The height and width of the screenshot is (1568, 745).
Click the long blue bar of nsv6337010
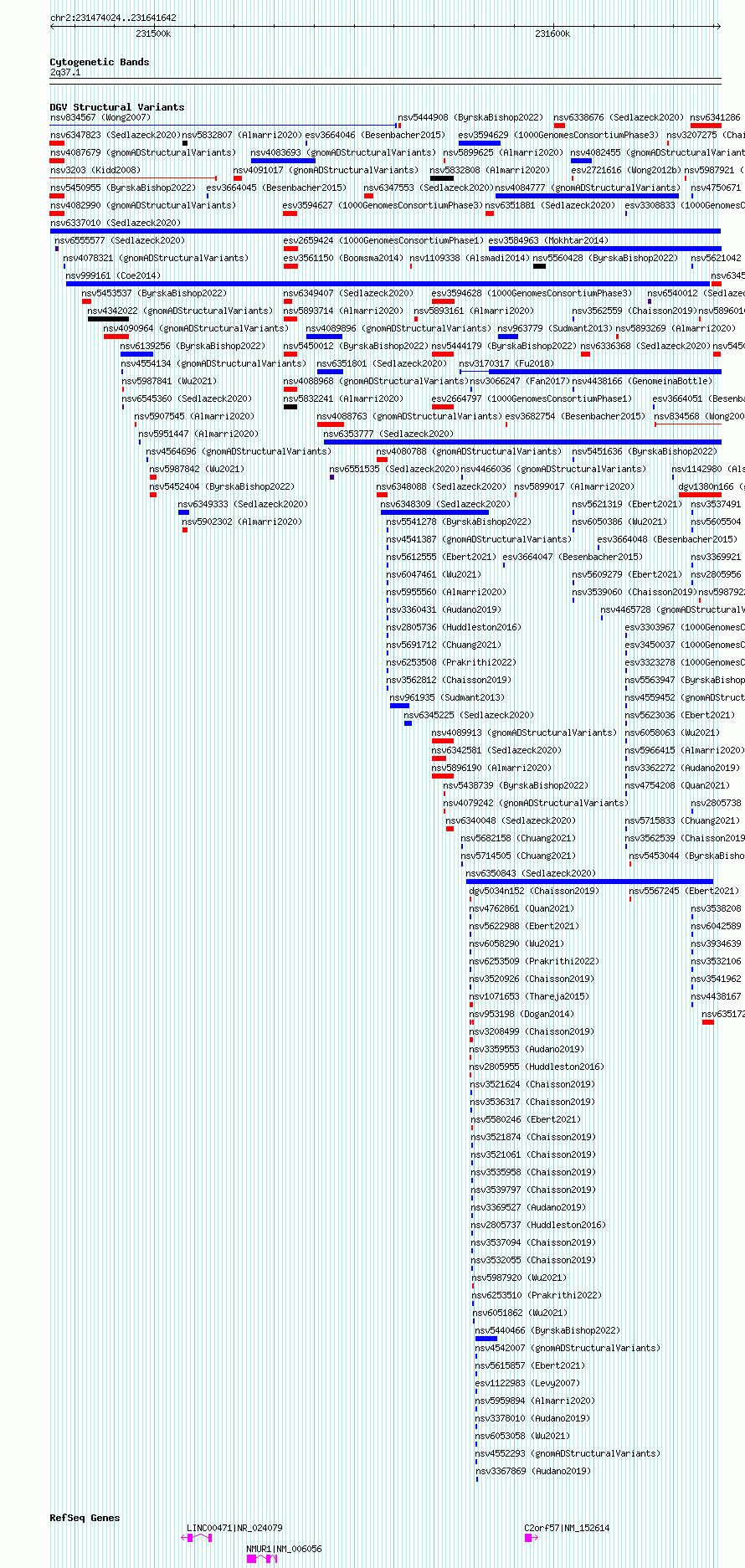point(385,231)
